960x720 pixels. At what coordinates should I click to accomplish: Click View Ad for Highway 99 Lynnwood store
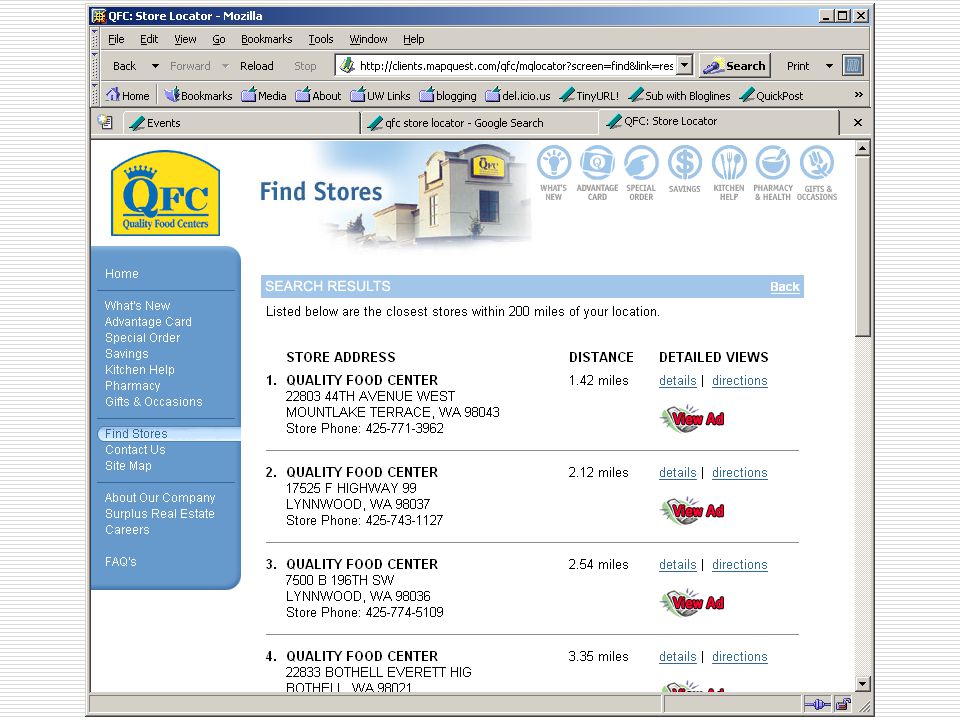pos(692,511)
